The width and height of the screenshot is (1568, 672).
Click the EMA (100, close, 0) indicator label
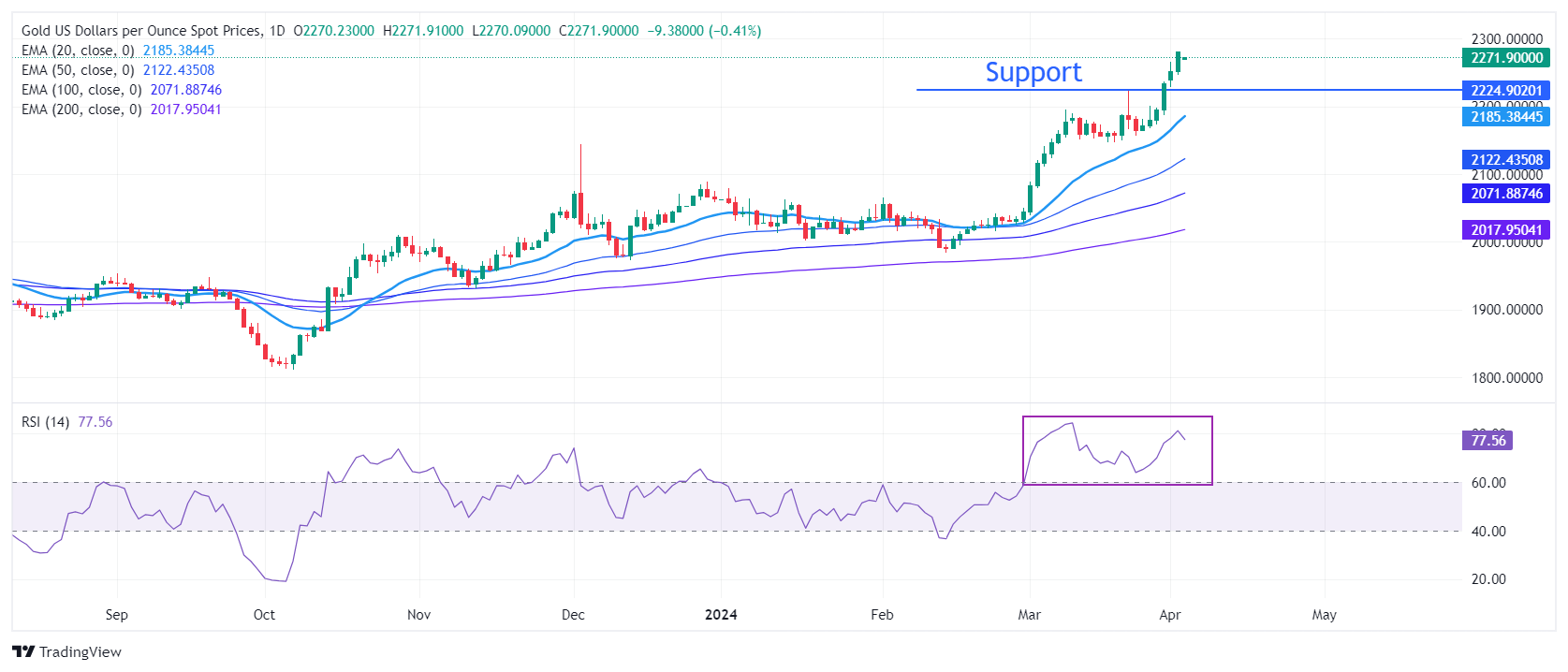click(81, 90)
